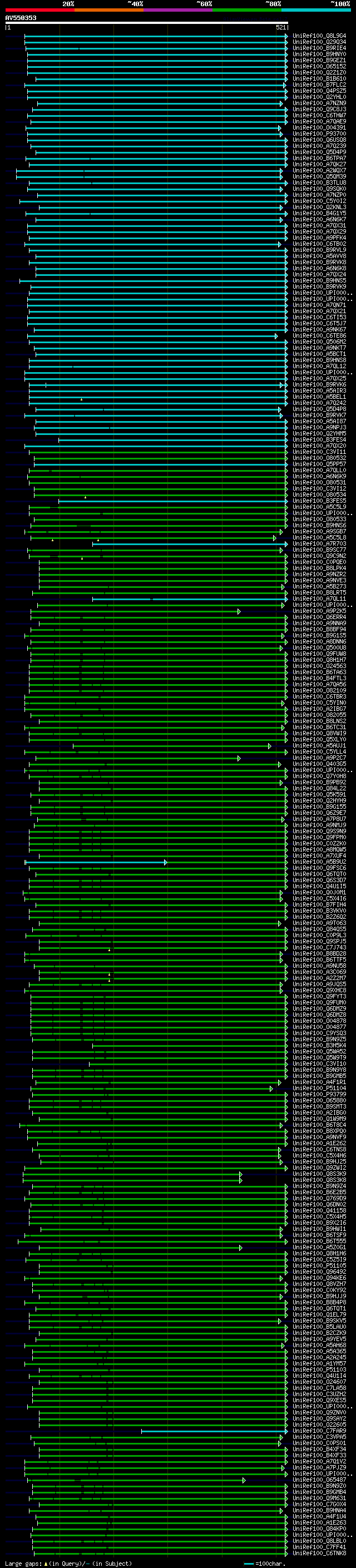
Task: Click the short cyan bar for UniRef100_A5B9U2
Action: click(x=96, y=862)
